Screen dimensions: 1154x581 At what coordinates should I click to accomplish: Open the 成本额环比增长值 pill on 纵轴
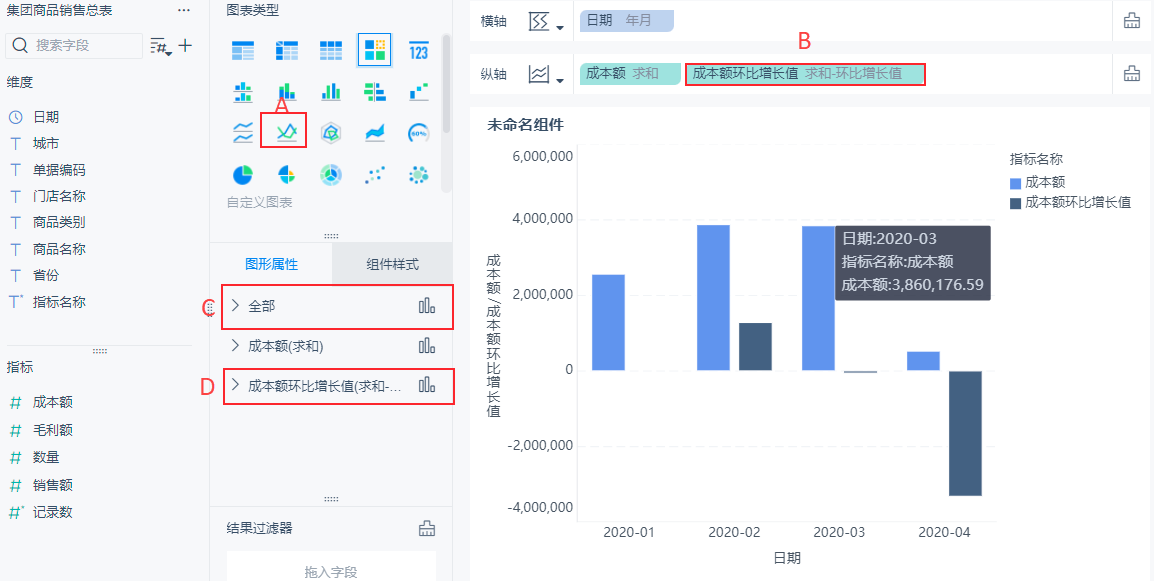[x=805, y=74]
